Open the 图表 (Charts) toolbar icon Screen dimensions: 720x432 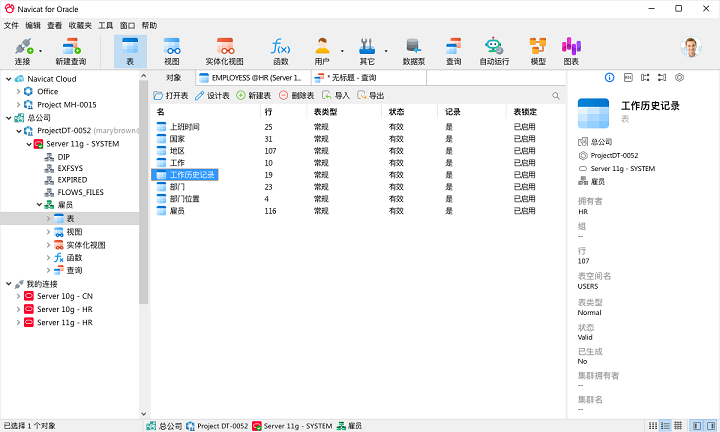(571, 51)
